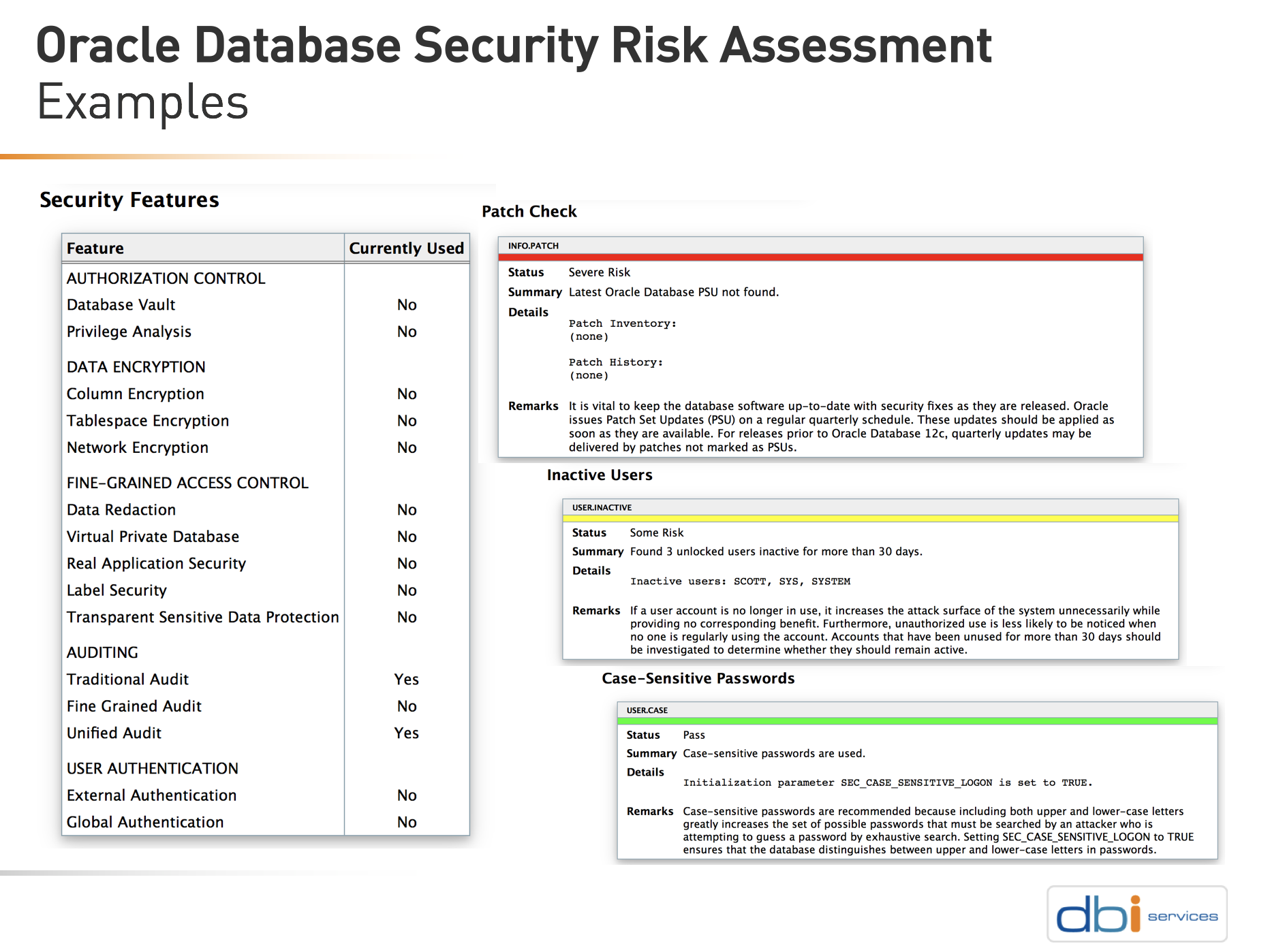Select the 'Virtual Private Database' row label
1270x952 pixels.
pos(153,537)
